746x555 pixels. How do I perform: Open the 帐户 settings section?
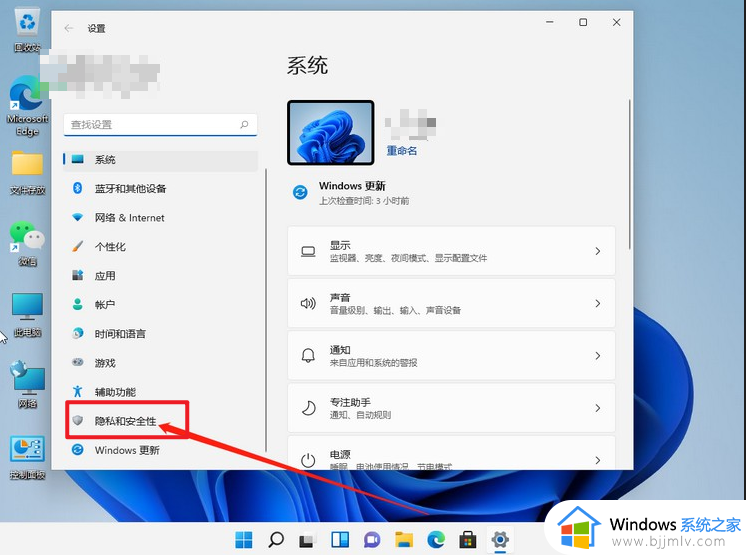click(x=161, y=305)
